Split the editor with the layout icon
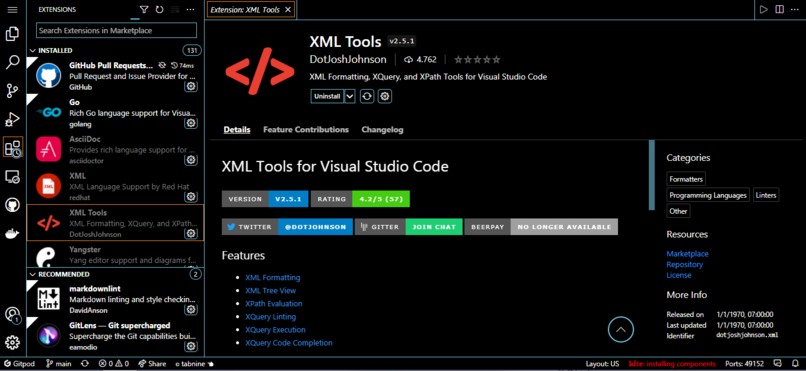806x371 pixels. 780,9
